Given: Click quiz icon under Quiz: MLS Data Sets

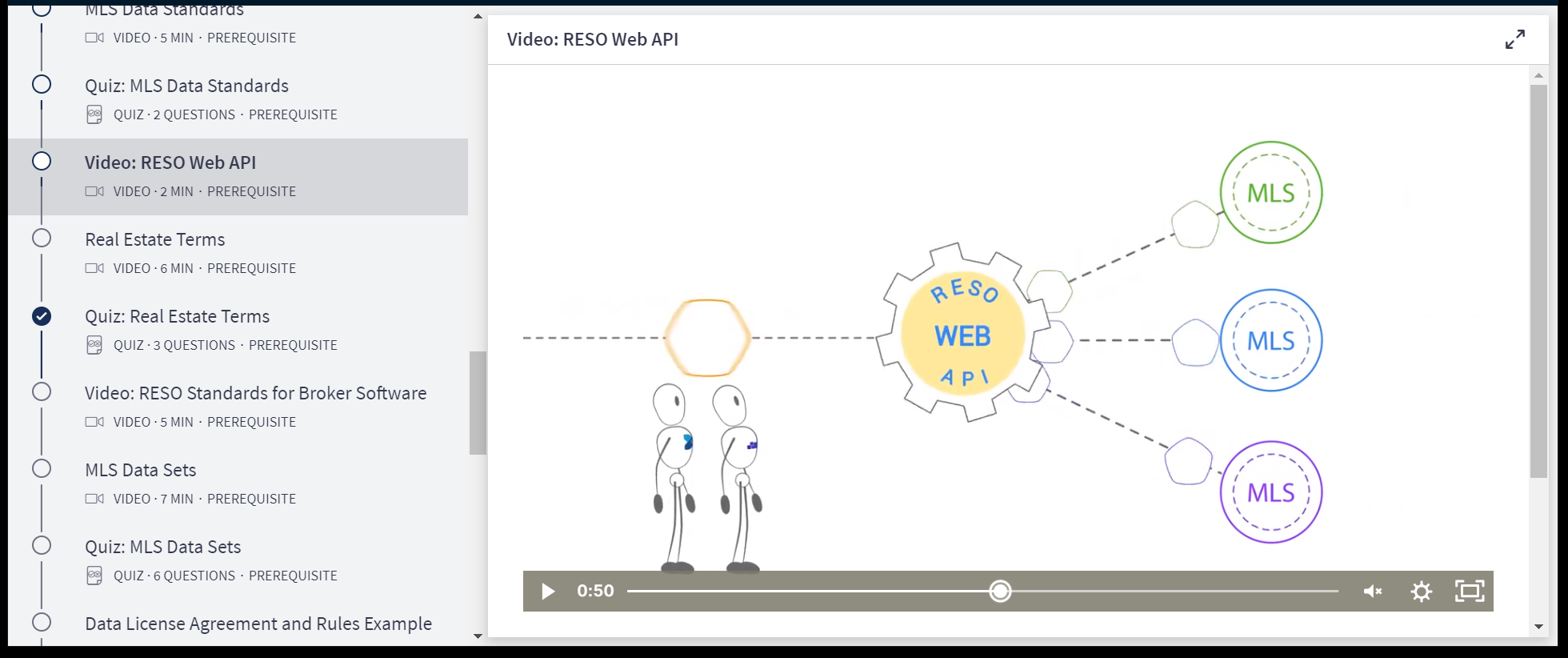Looking at the screenshot, I should click(94, 576).
